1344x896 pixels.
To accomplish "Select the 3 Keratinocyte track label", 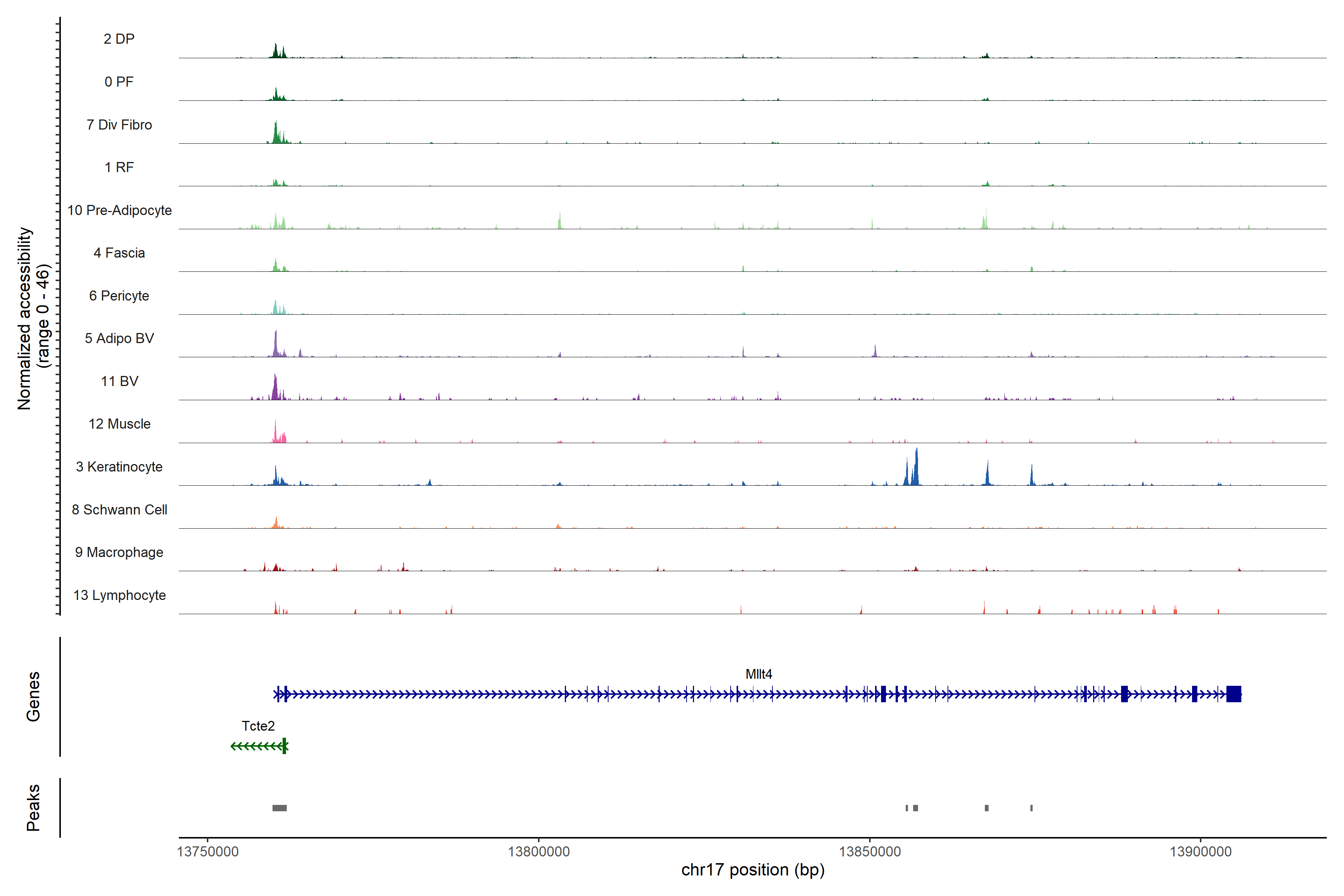I will point(119,467).
